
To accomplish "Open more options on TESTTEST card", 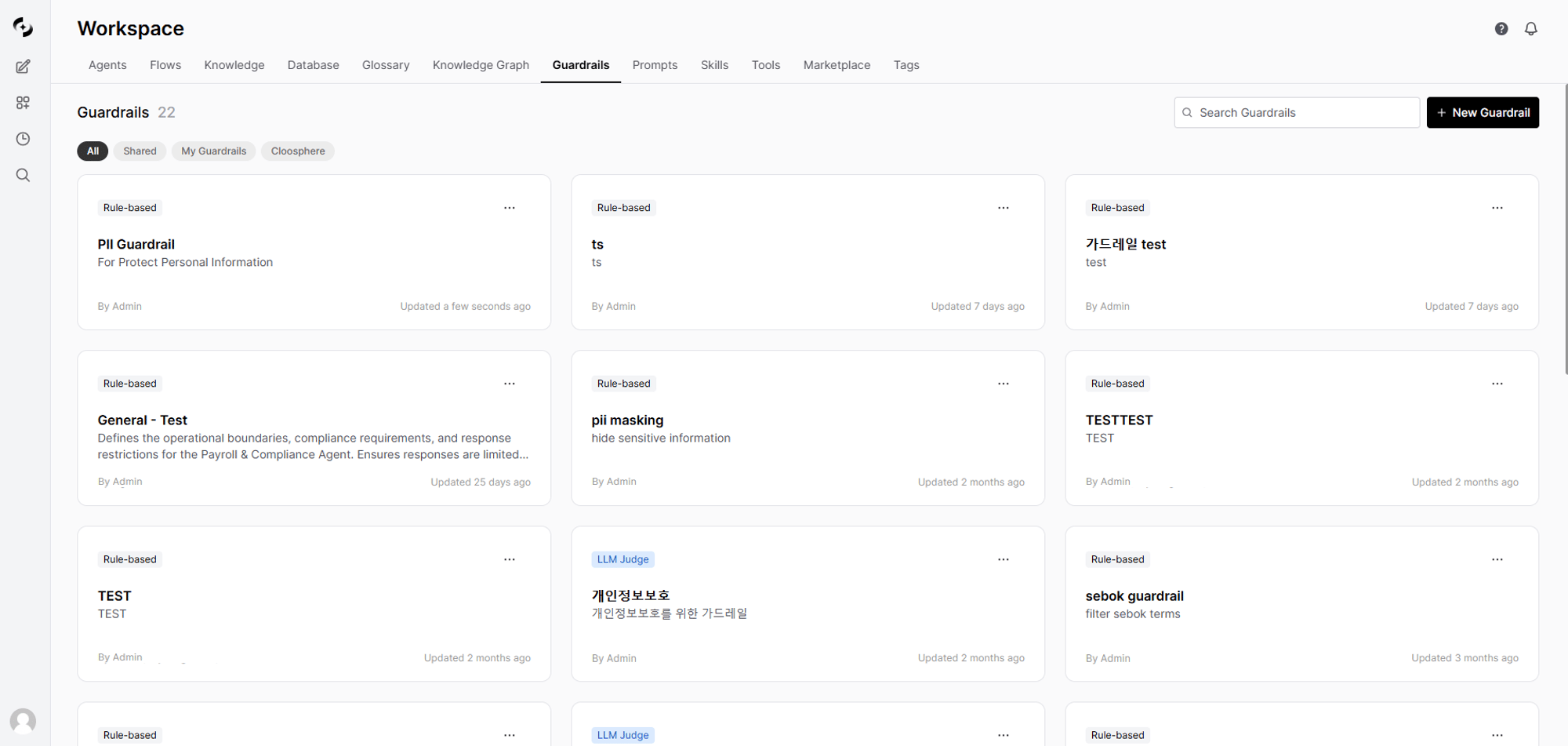I will pos(1497,384).
